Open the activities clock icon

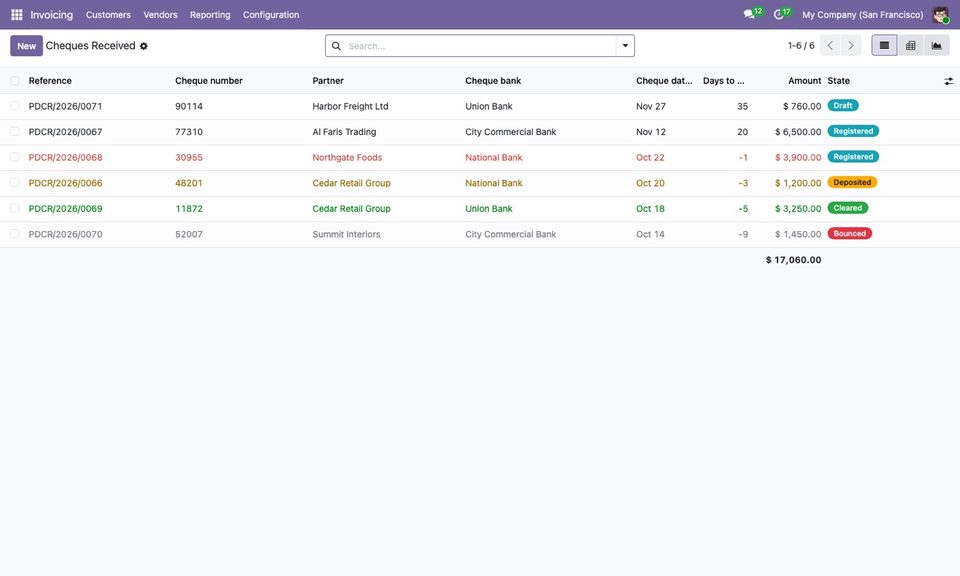tap(779, 14)
